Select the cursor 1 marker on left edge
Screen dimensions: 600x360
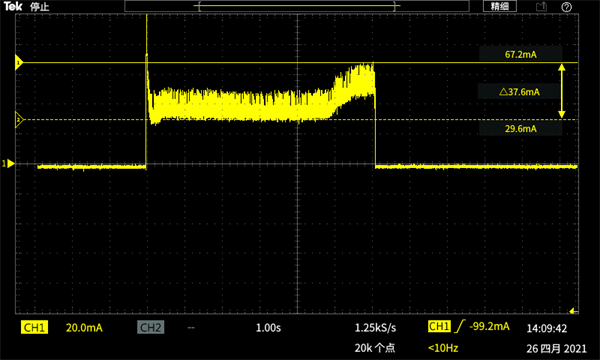pyautogui.click(x=19, y=62)
